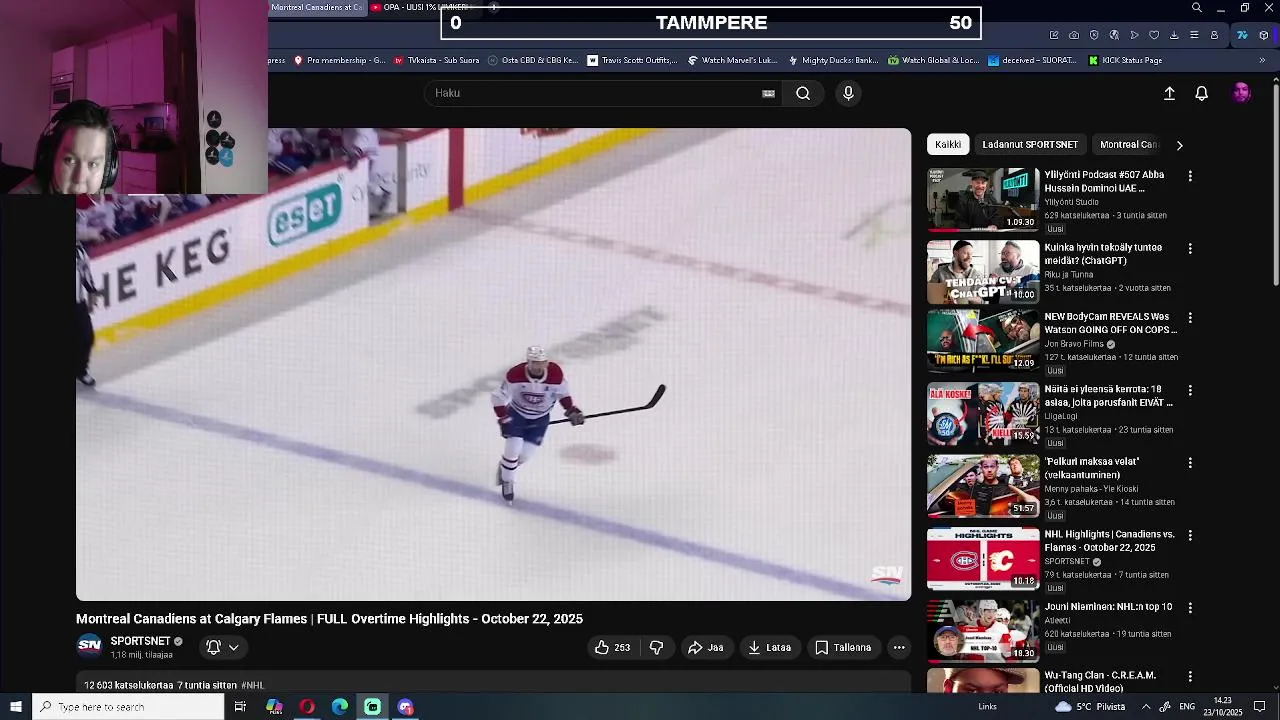The image size is (1280, 720).
Task: Click the browser ad-blocker shield icon
Action: coord(1094,35)
